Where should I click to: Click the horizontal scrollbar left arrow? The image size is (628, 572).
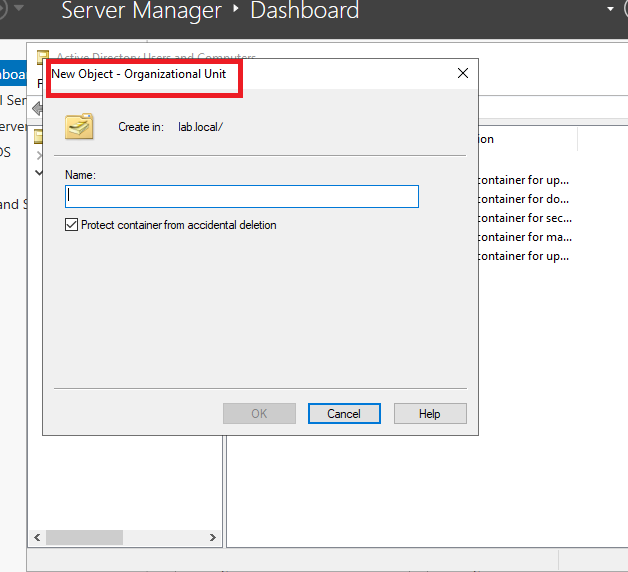coord(38,538)
